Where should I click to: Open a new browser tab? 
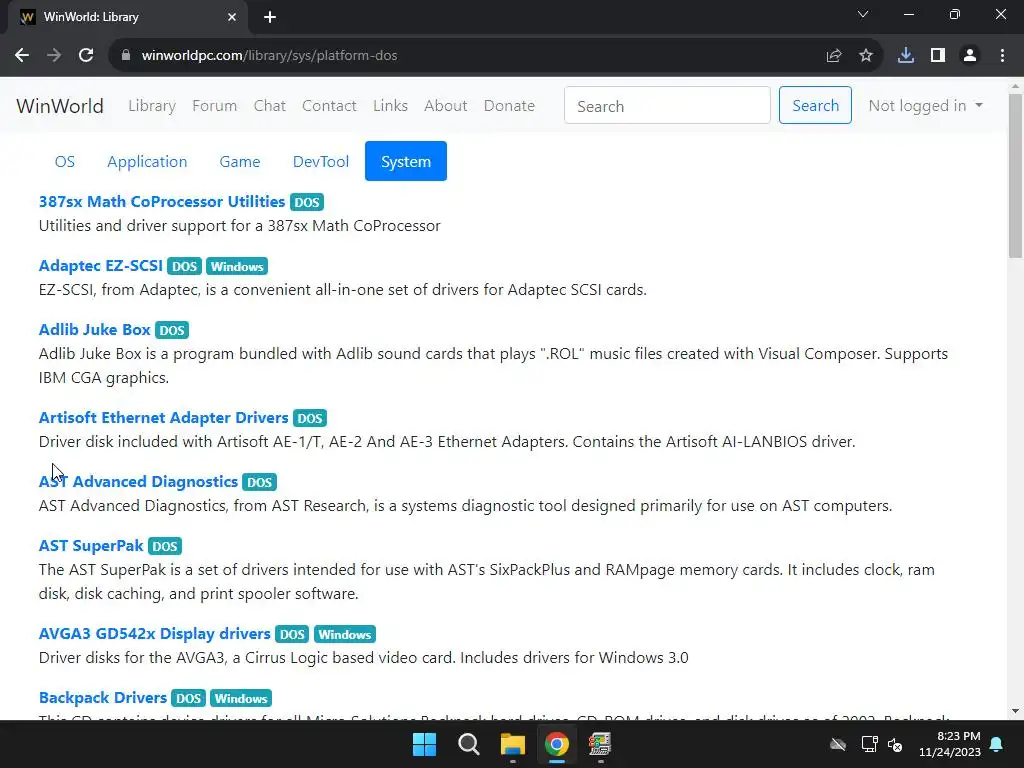coord(270,17)
